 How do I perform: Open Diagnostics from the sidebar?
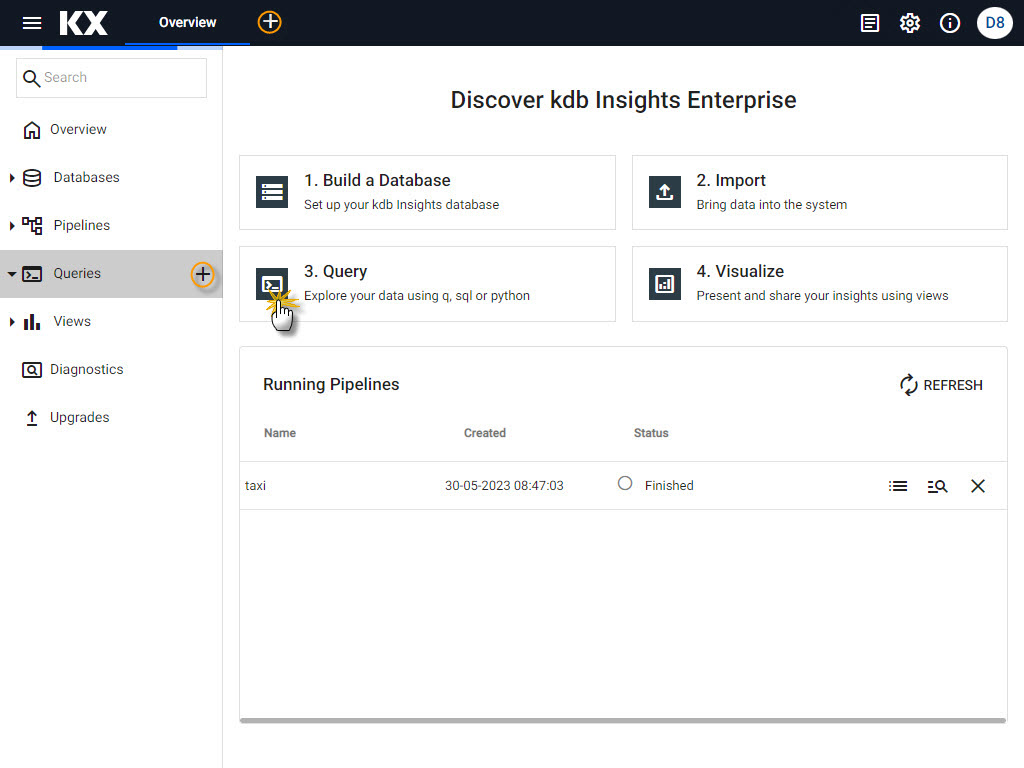coord(86,370)
